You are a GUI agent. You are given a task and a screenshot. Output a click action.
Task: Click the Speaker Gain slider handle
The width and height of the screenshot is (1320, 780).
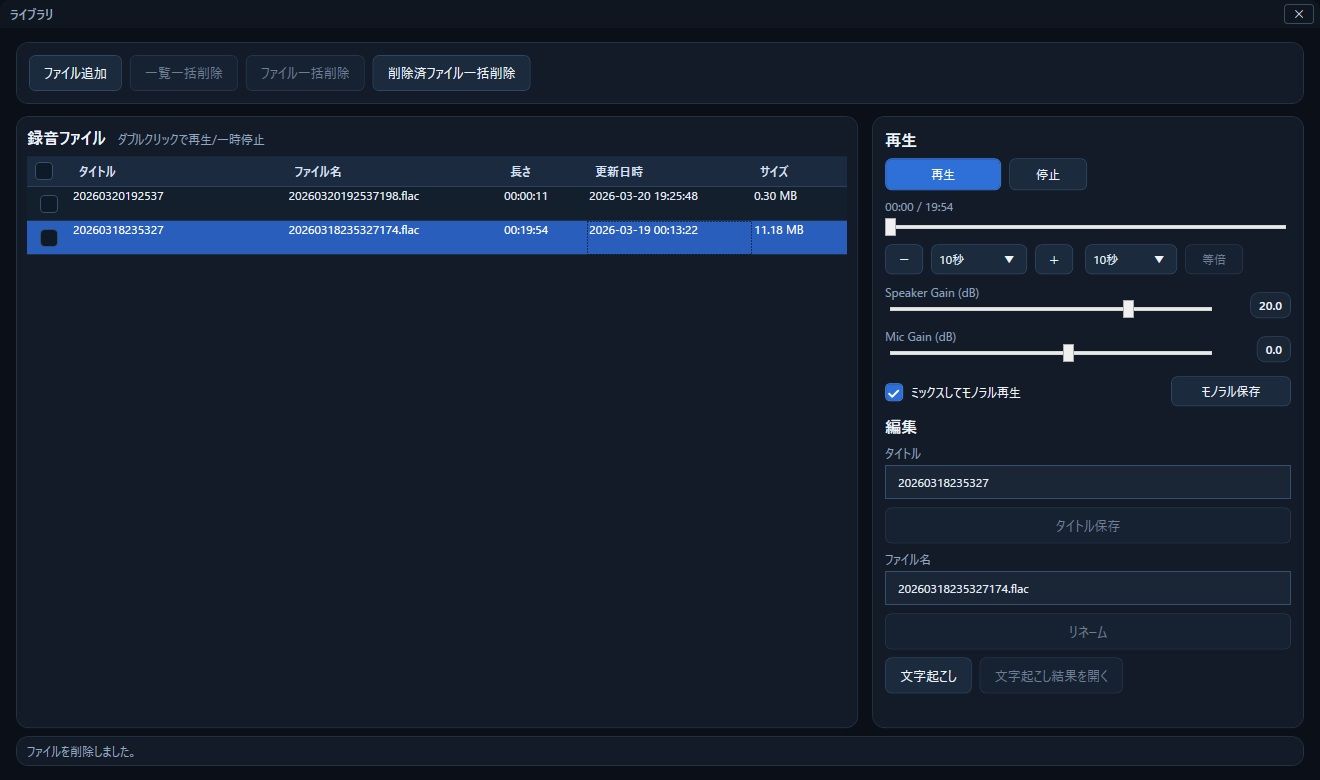1128,309
